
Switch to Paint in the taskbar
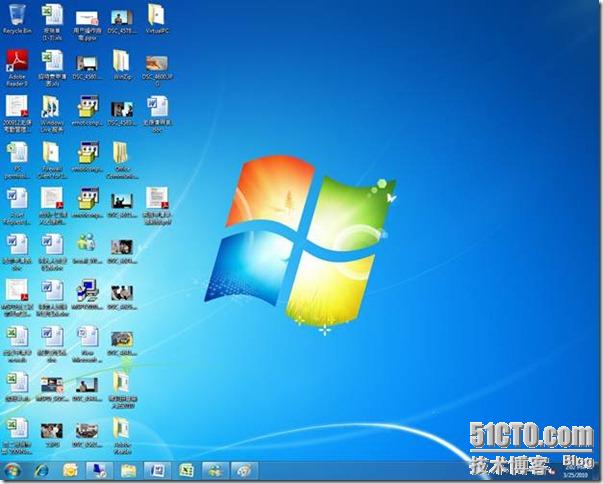point(244,471)
